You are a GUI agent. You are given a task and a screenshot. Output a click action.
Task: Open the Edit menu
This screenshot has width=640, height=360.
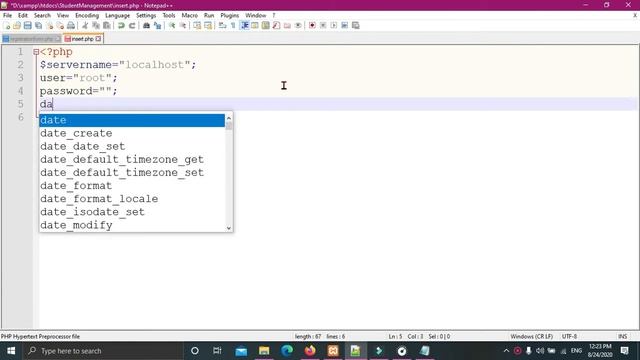click(x=22, y=15)
